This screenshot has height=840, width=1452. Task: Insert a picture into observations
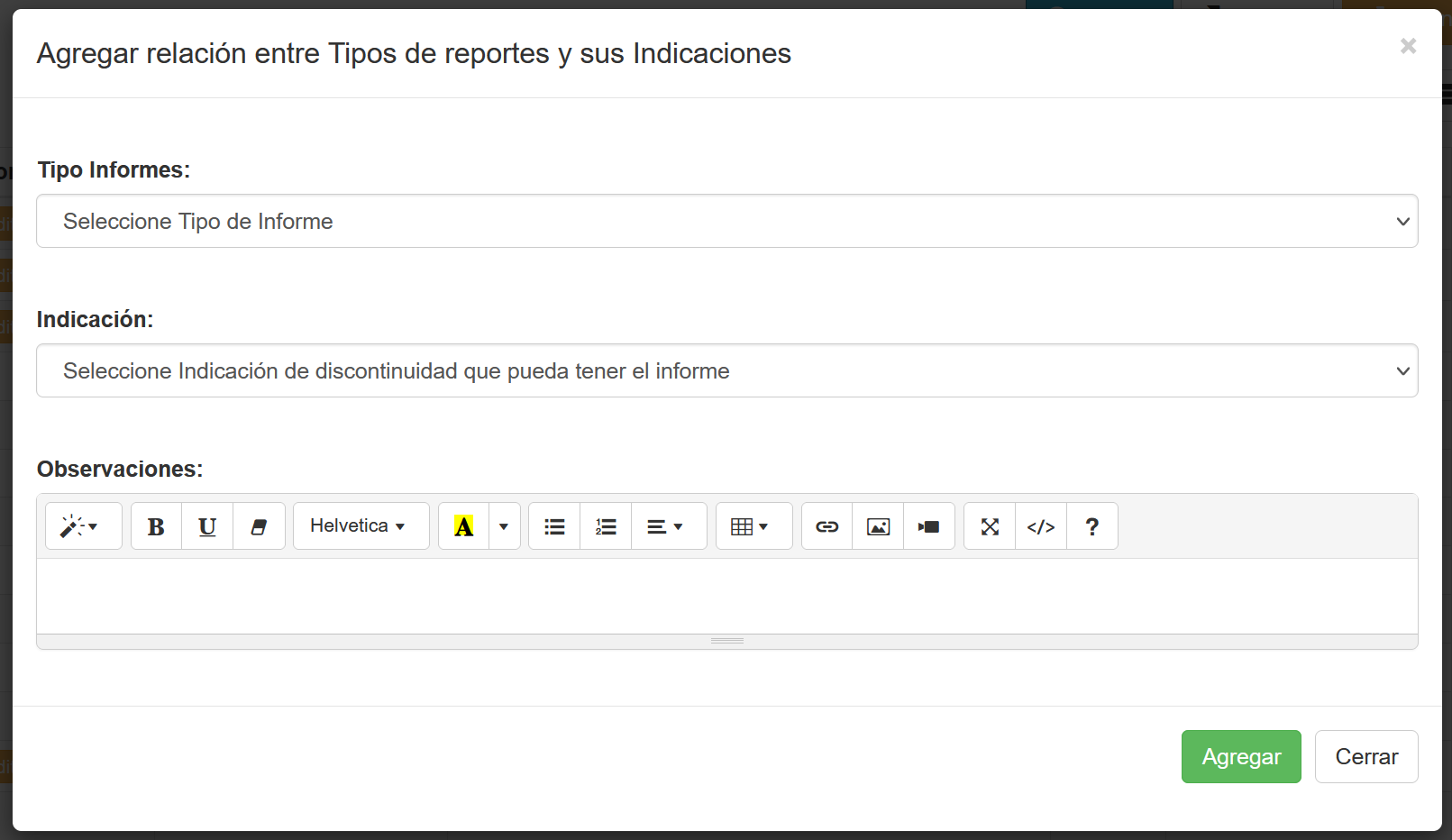point(878,526)
